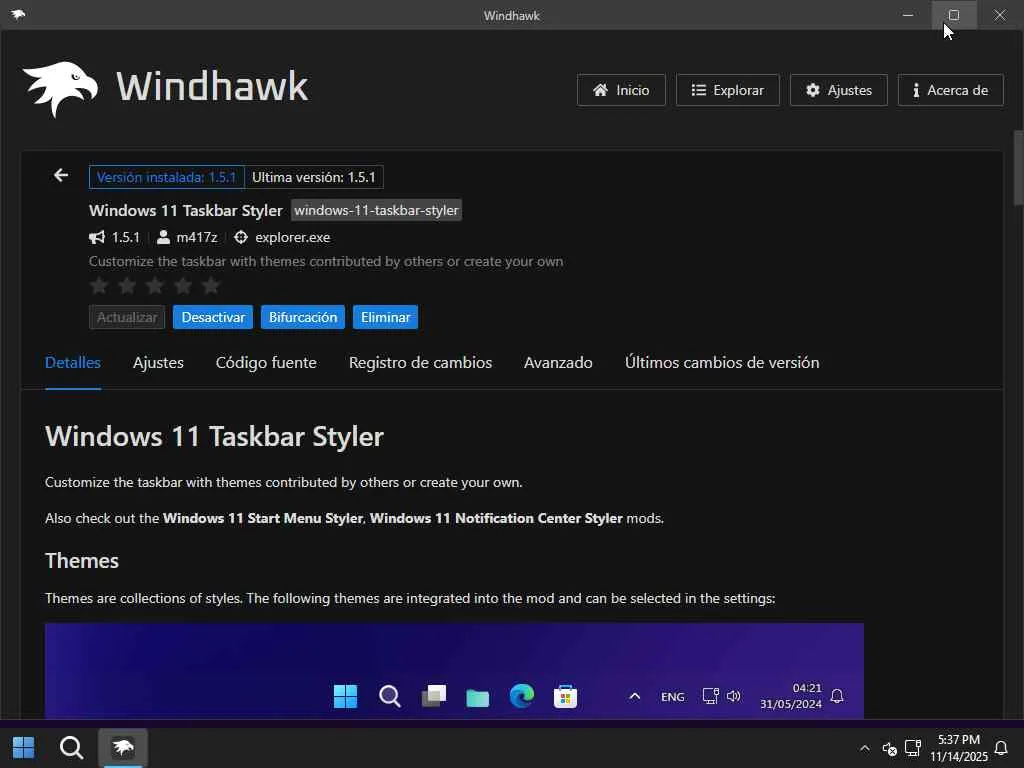This screenshot has width=1024, height=768.
Task: Open the Avanzado tab
Action: click(x=558, y=362)
